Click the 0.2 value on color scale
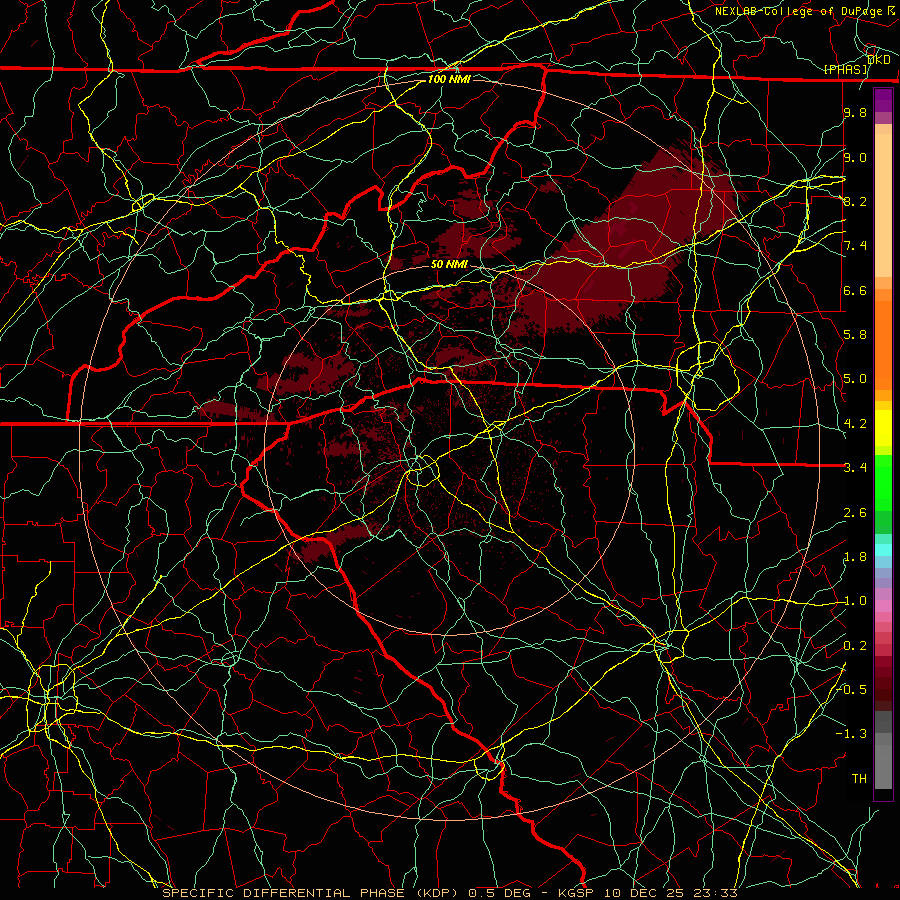The width and height of the screenshot is (900, 900). pyautogui.click(x=855, y=646)
